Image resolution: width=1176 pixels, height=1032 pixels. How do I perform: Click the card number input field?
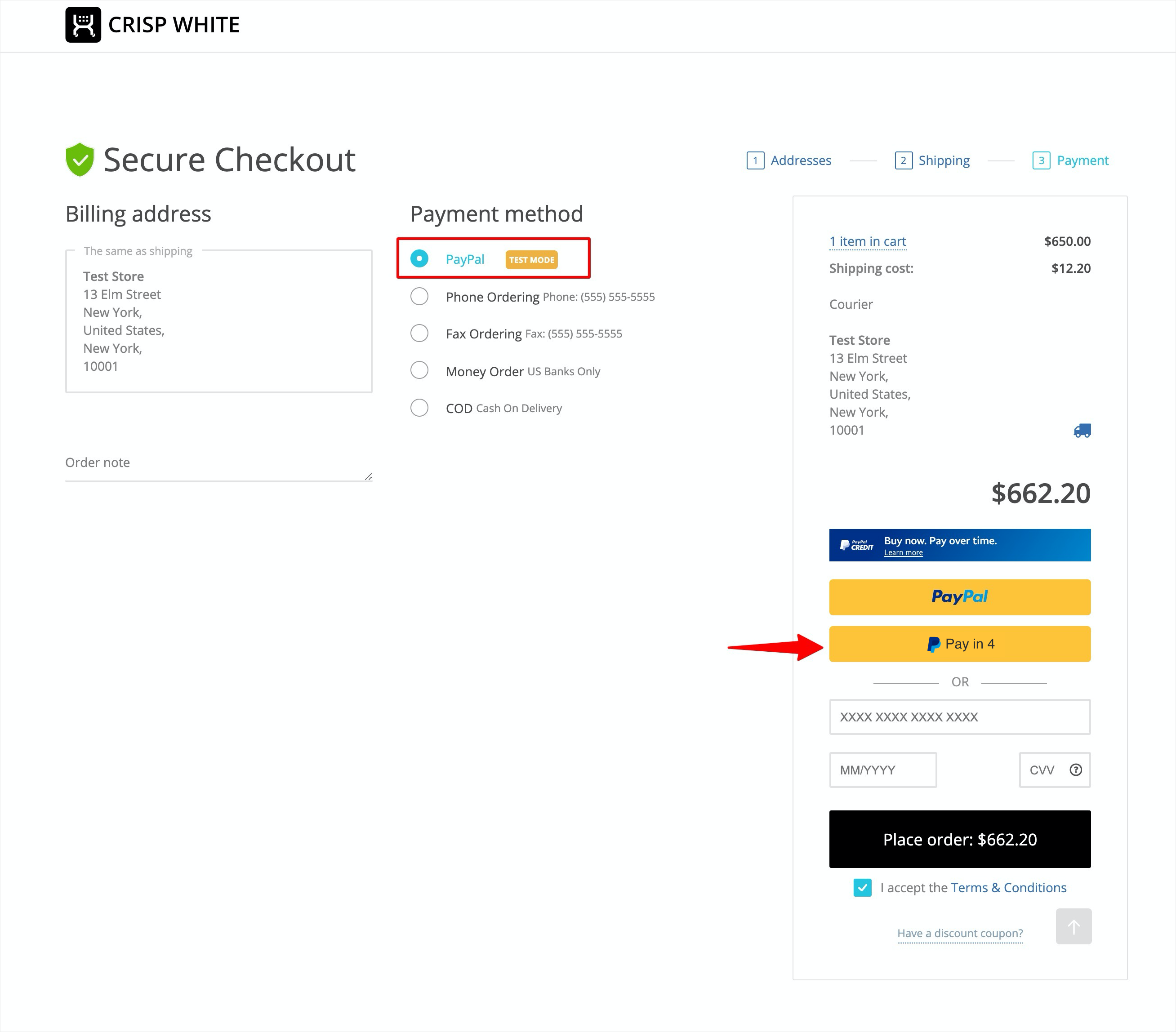point(959,717)
